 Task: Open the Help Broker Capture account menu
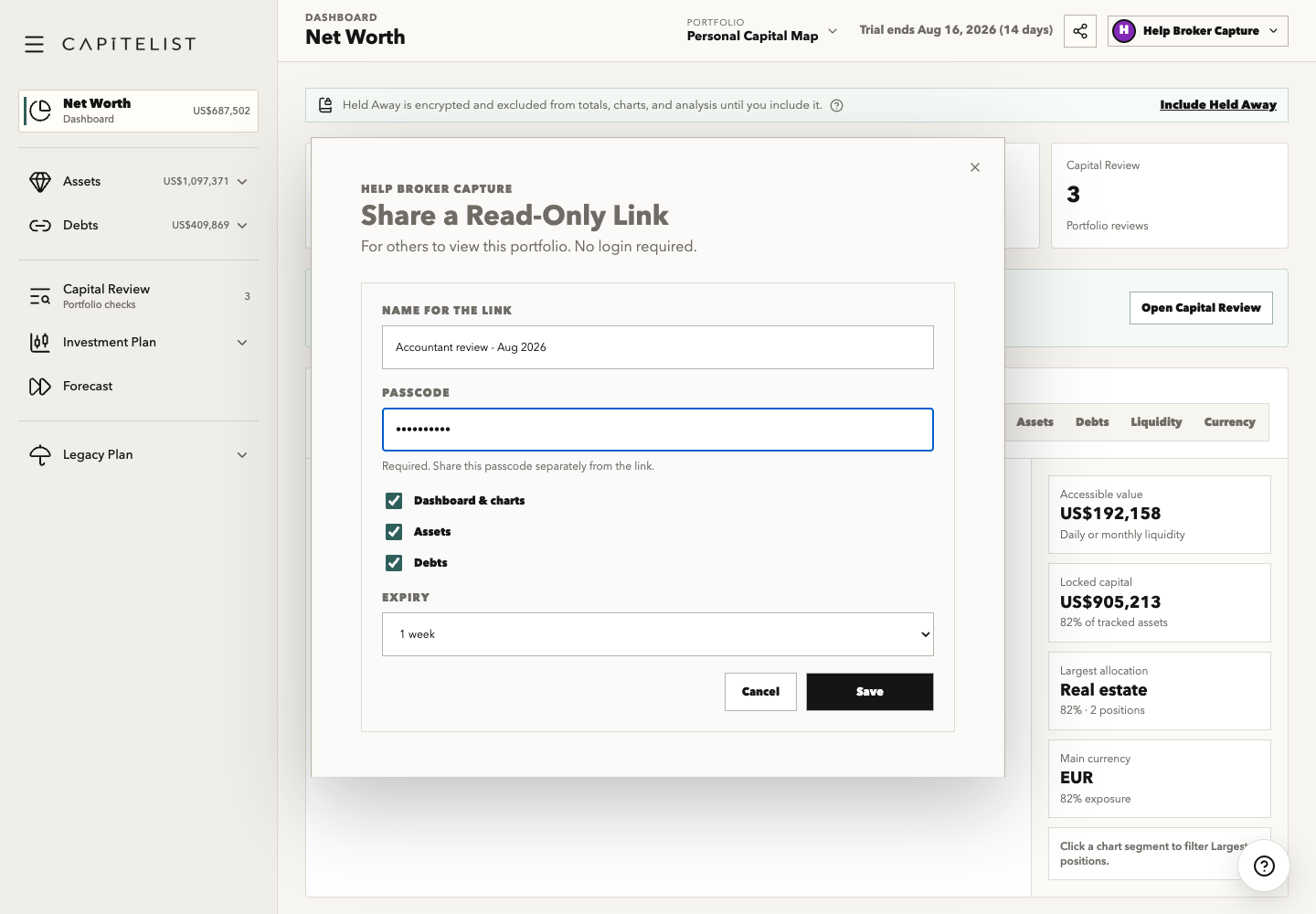(x=1198, y=31)
